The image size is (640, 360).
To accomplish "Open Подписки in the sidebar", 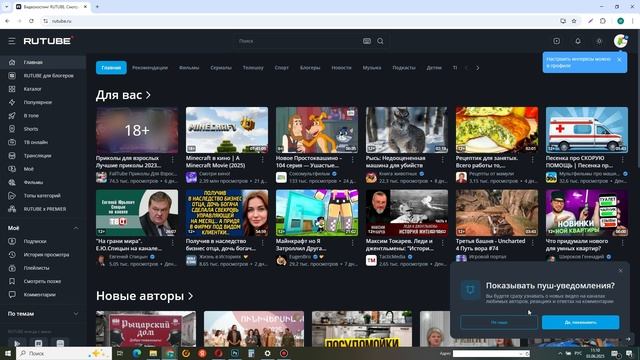I will coord(43,242).
